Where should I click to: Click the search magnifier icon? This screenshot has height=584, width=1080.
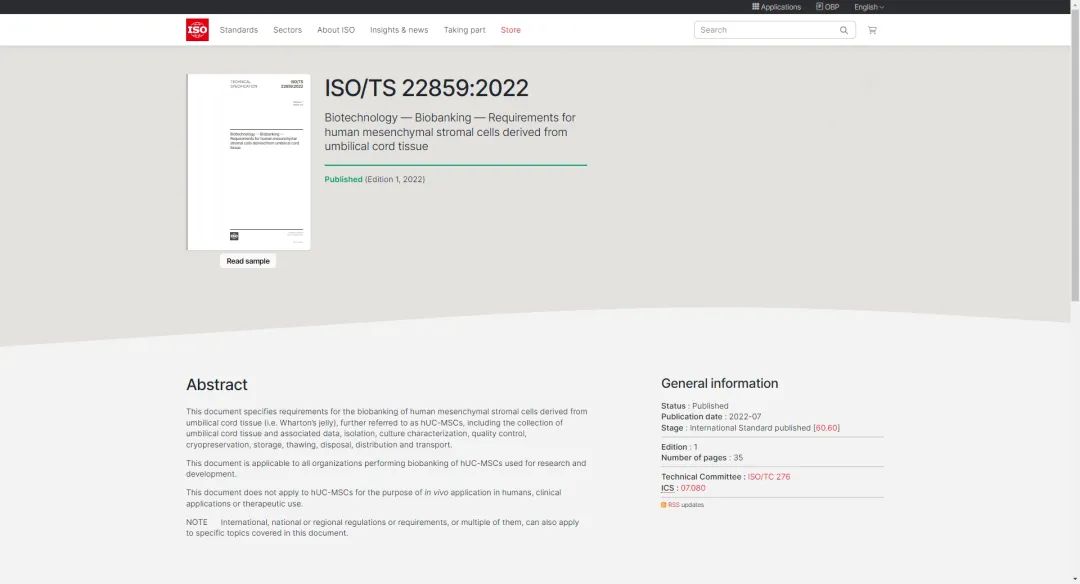(844, 30)
